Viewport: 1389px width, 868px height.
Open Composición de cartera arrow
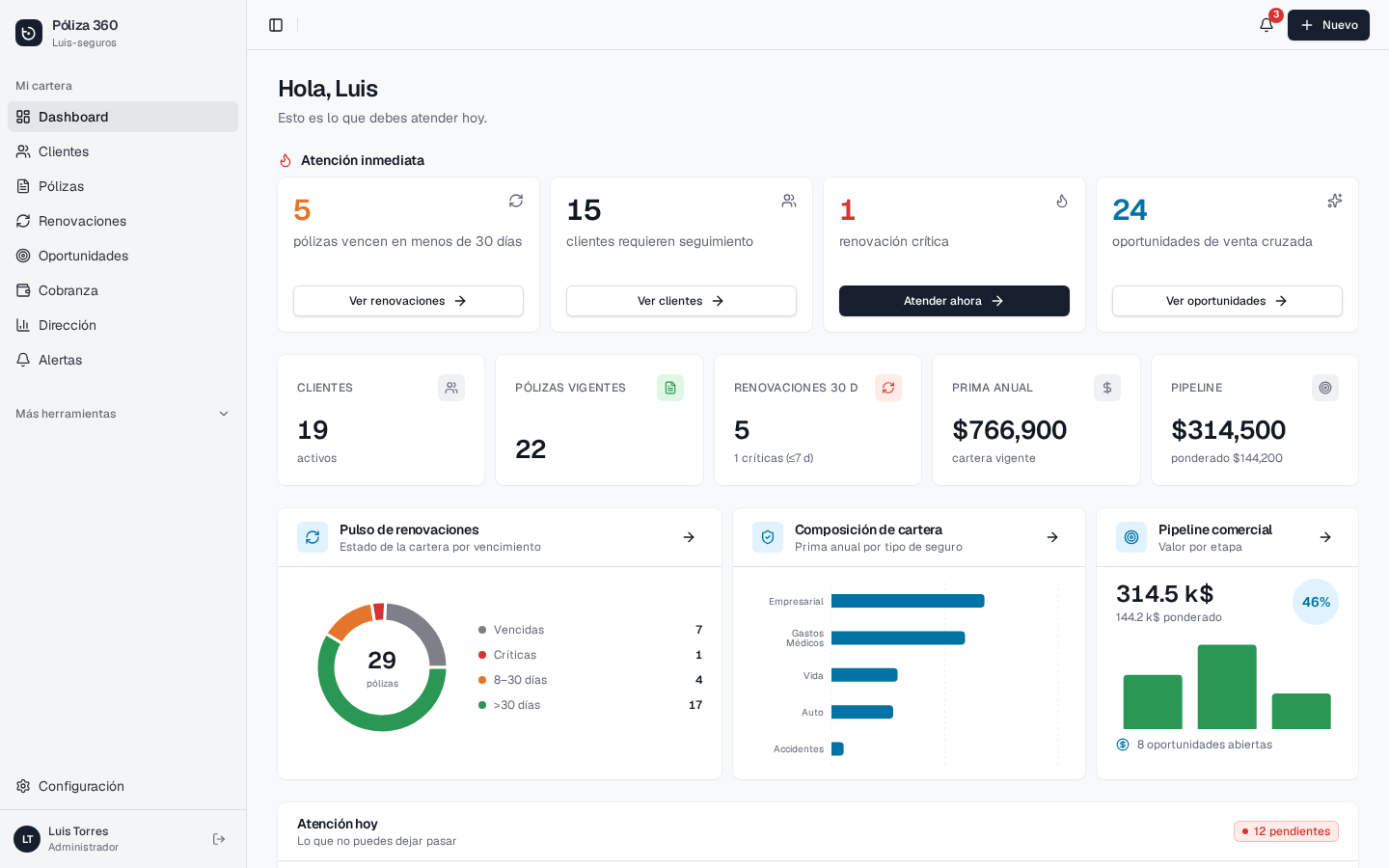(1052, 537)
